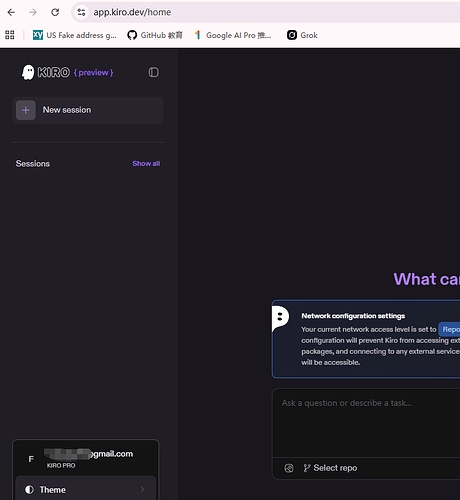Show all sessions
The image size is (460, 500).
(146, 164)
